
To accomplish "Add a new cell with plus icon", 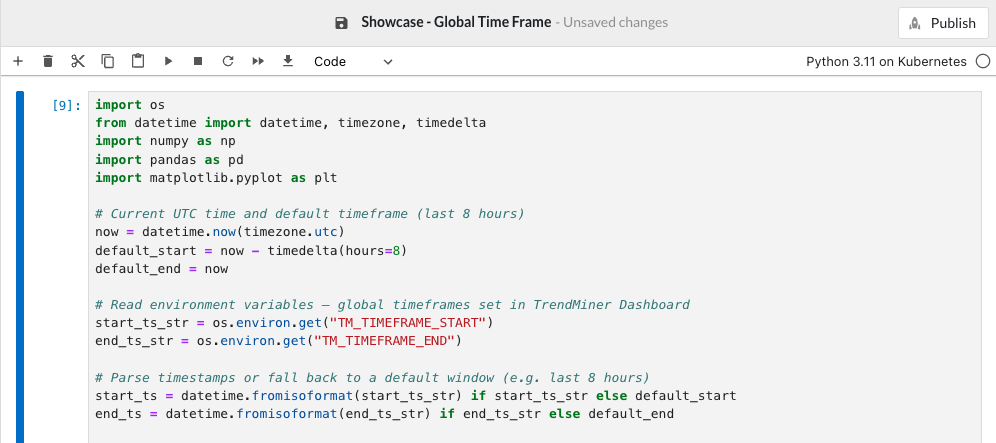I will tap(17, 62).
